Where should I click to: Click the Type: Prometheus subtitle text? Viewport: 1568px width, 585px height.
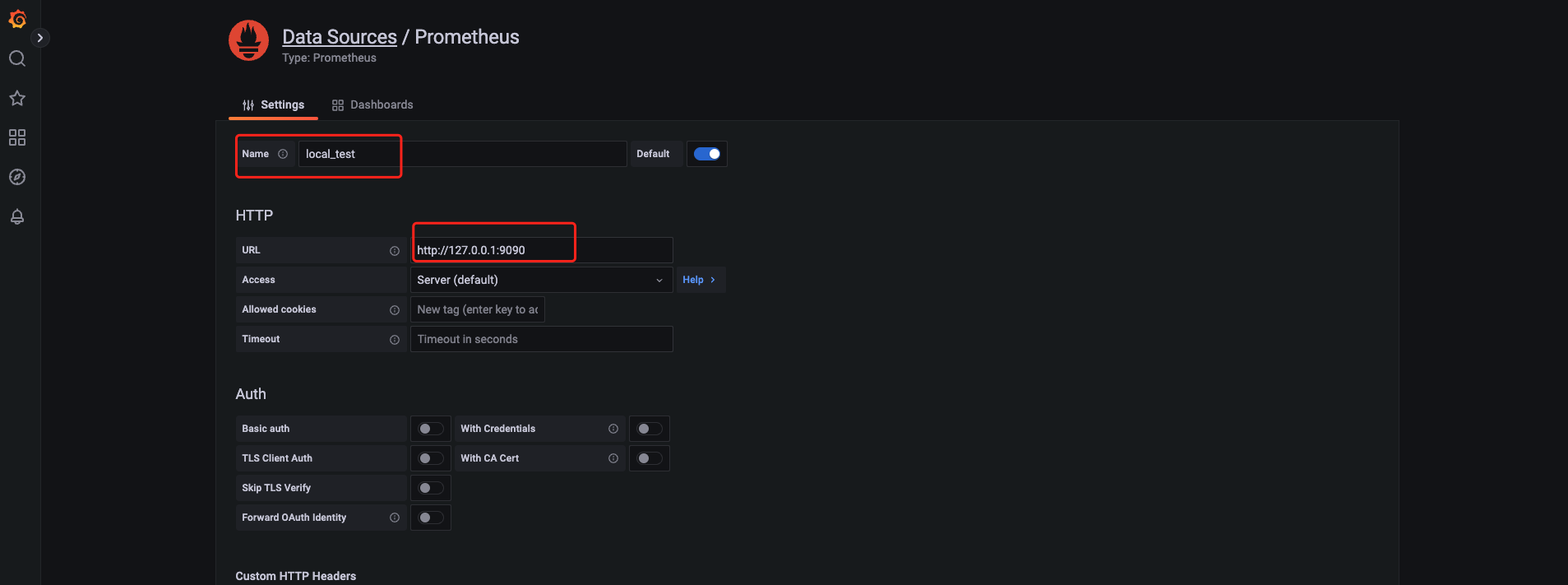coord(329,58)
